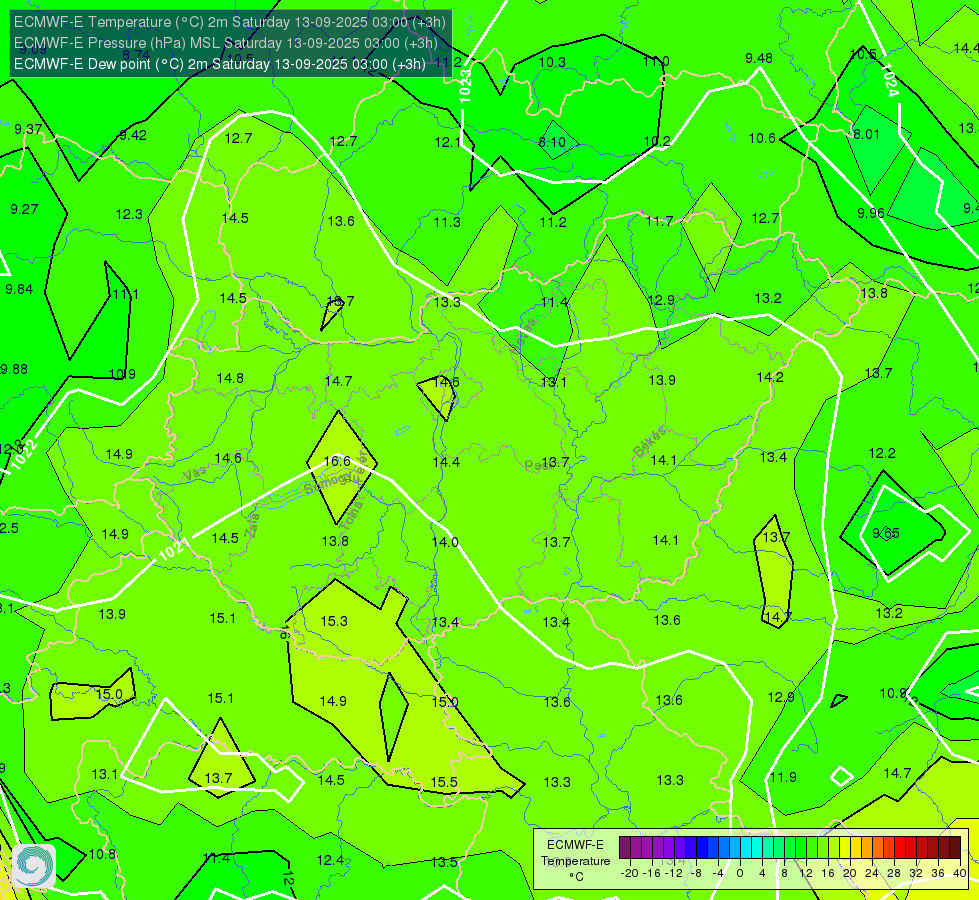Click the 8.01 temperature value

pyautogui.click(x=866, y=134)
